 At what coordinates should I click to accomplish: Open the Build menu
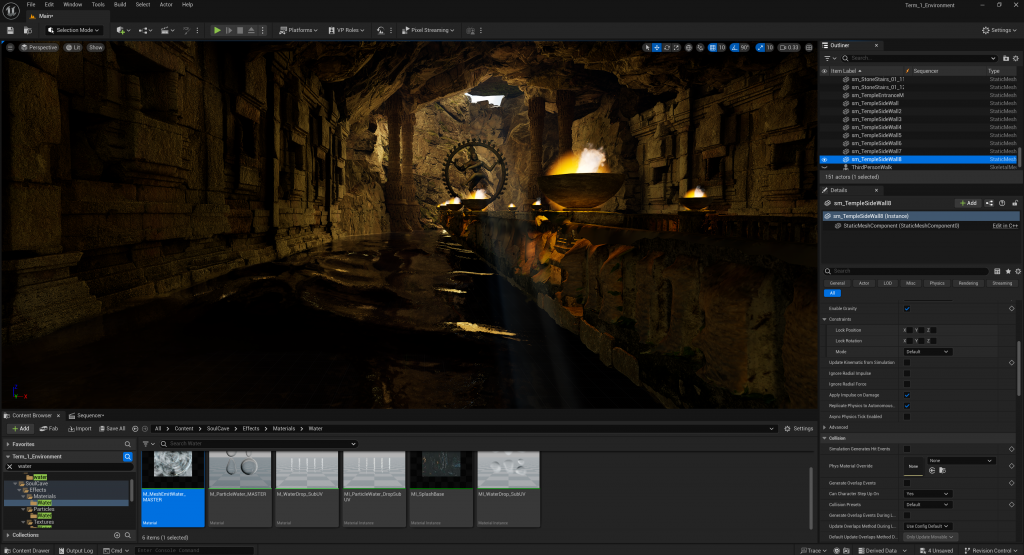pyautogui.click(x=120, y=5)
